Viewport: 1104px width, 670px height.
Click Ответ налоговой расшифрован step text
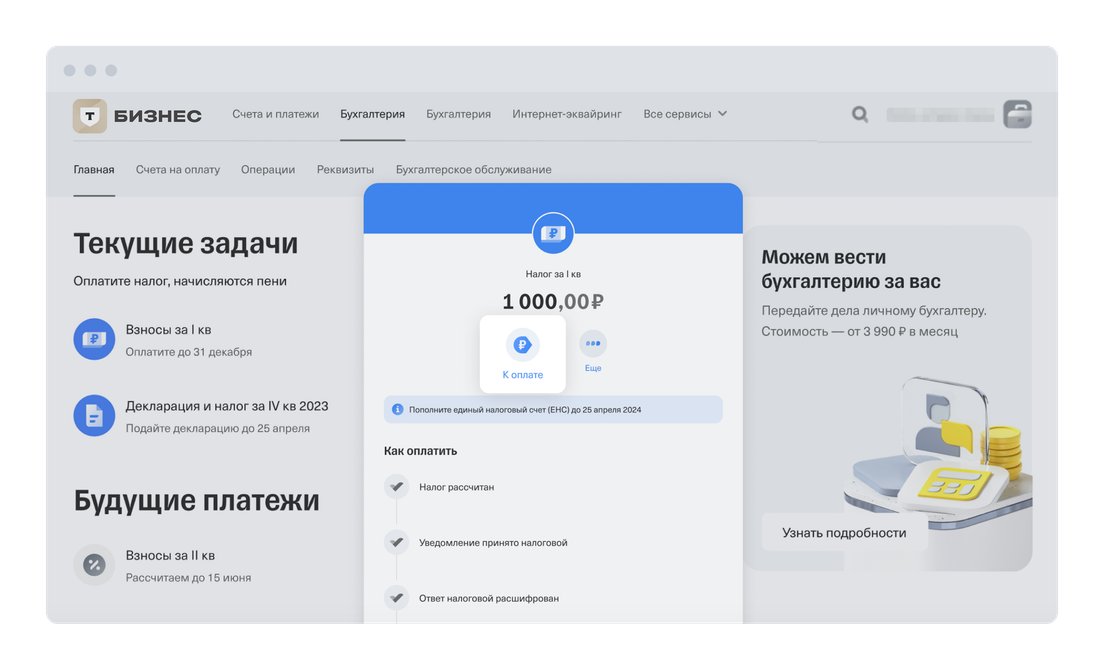[489, 598]
